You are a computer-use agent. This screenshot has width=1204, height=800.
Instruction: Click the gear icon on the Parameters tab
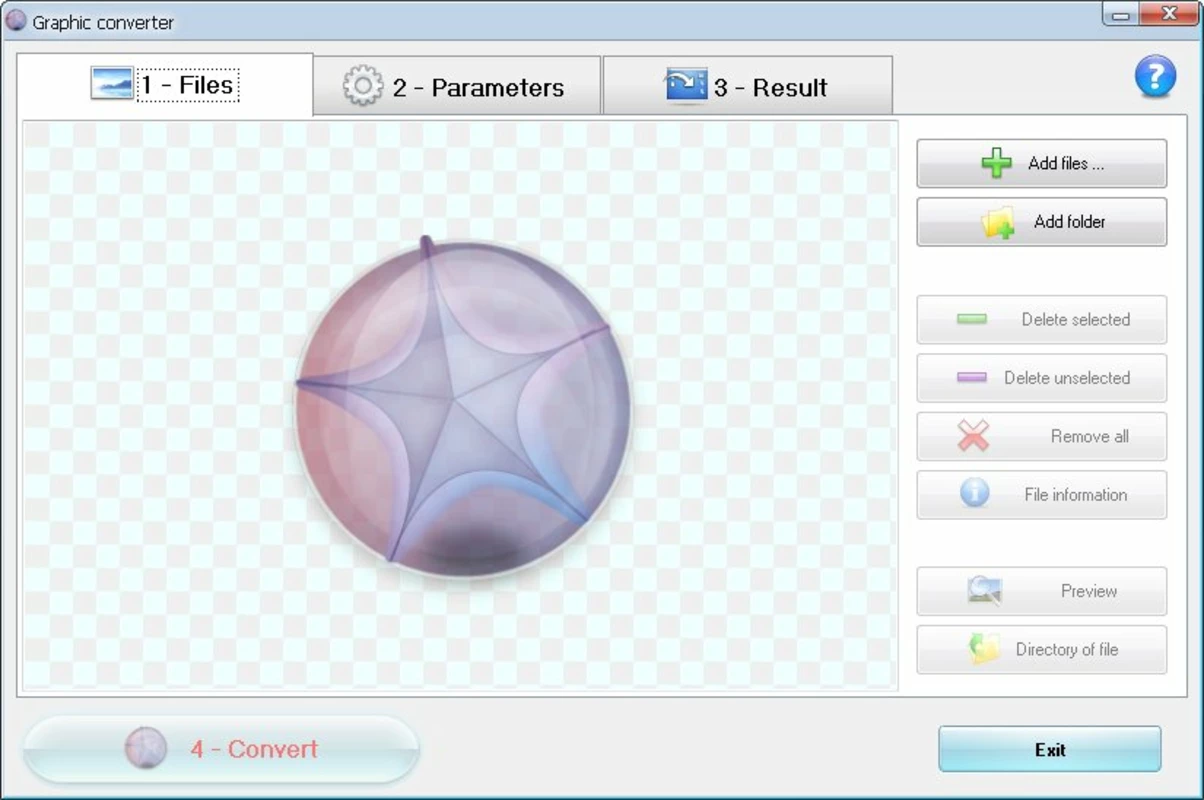362,86
